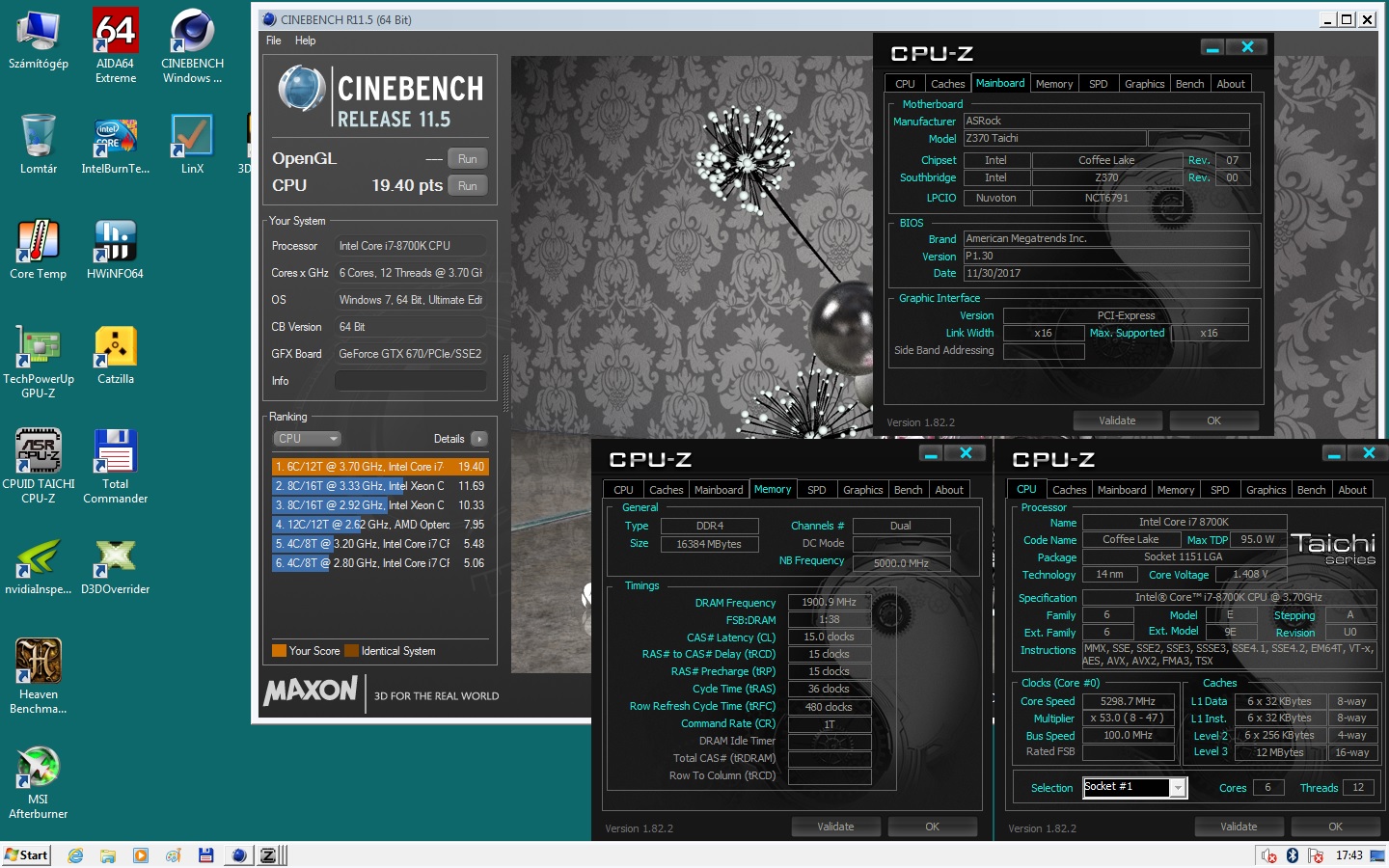Viewport: 1389px width, 868px height.
Task: Open About tab in Memory CPU-Z window
Action: (949, 490)
